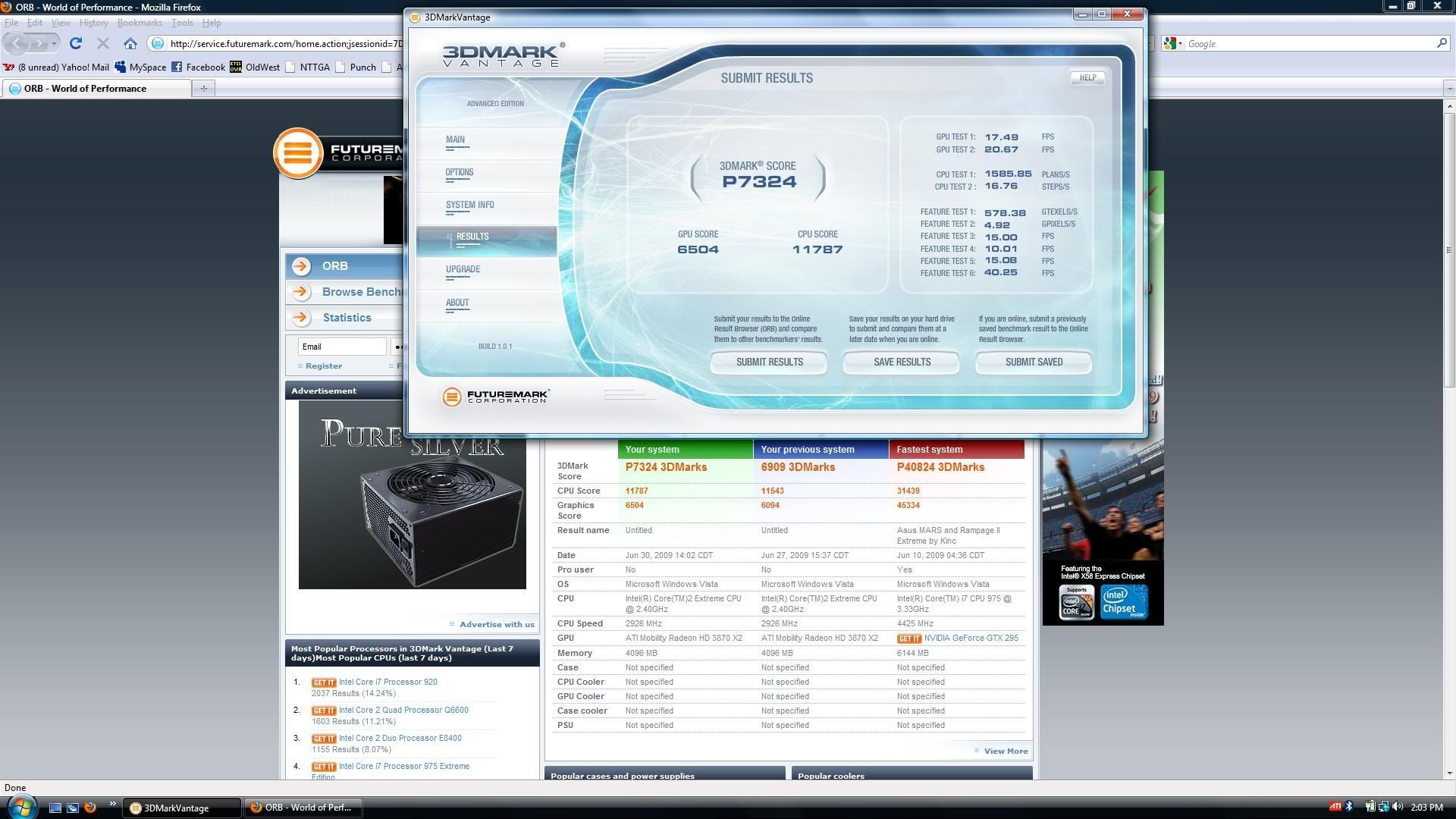This screenshot has width=1456, height=819.
Task: Open the Statistics navigation item
Action: pyautogui.click(x=344, y=318)
